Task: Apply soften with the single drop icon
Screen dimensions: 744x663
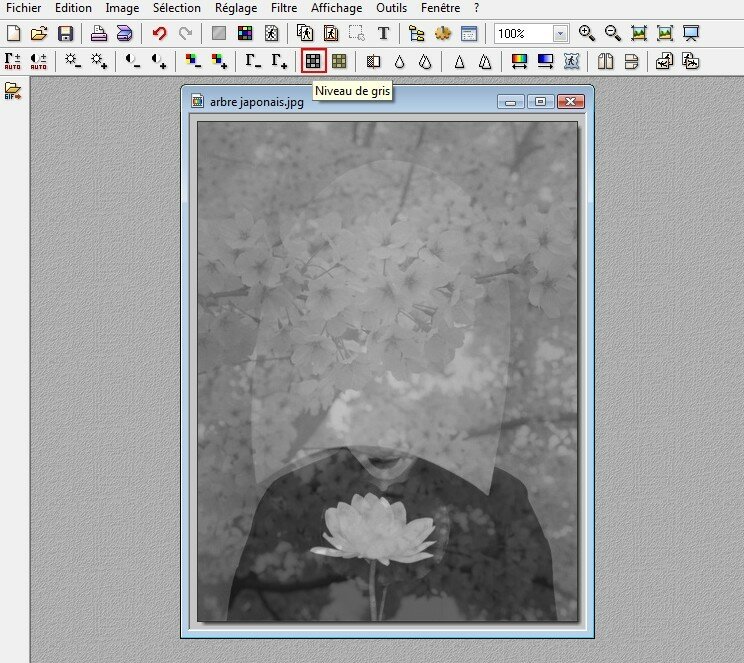Action: [x=400, y=61]
